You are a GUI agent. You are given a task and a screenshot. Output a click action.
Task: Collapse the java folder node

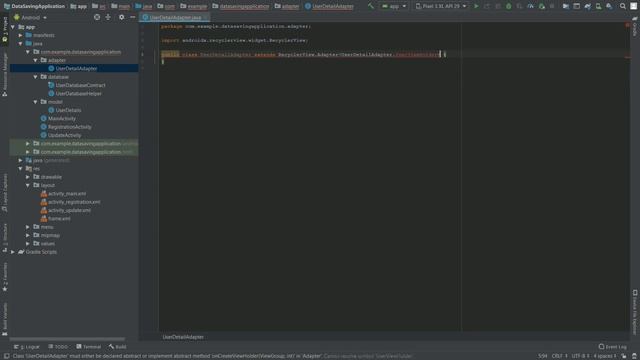pyautogui.click(x=20, y=43)
